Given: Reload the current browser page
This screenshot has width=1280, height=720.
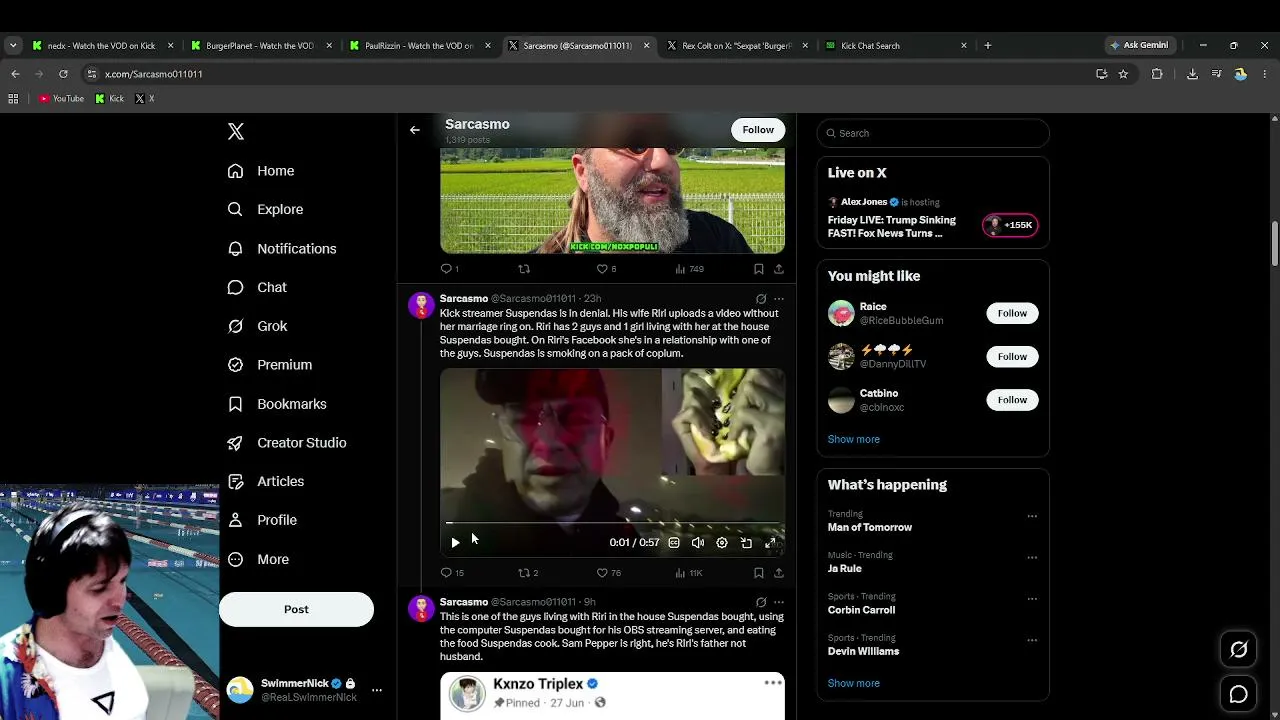Looking at the screenshot, I should click(63, 74).
